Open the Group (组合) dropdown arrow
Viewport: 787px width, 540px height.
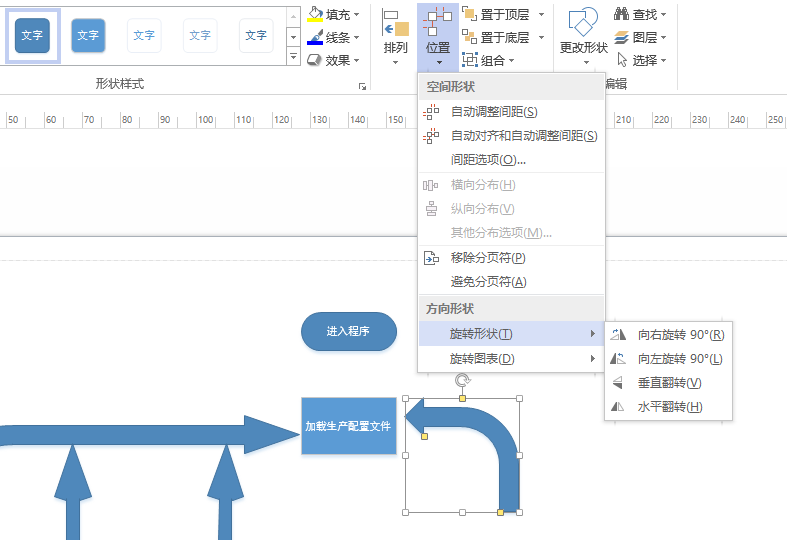[x=511, y=61]
